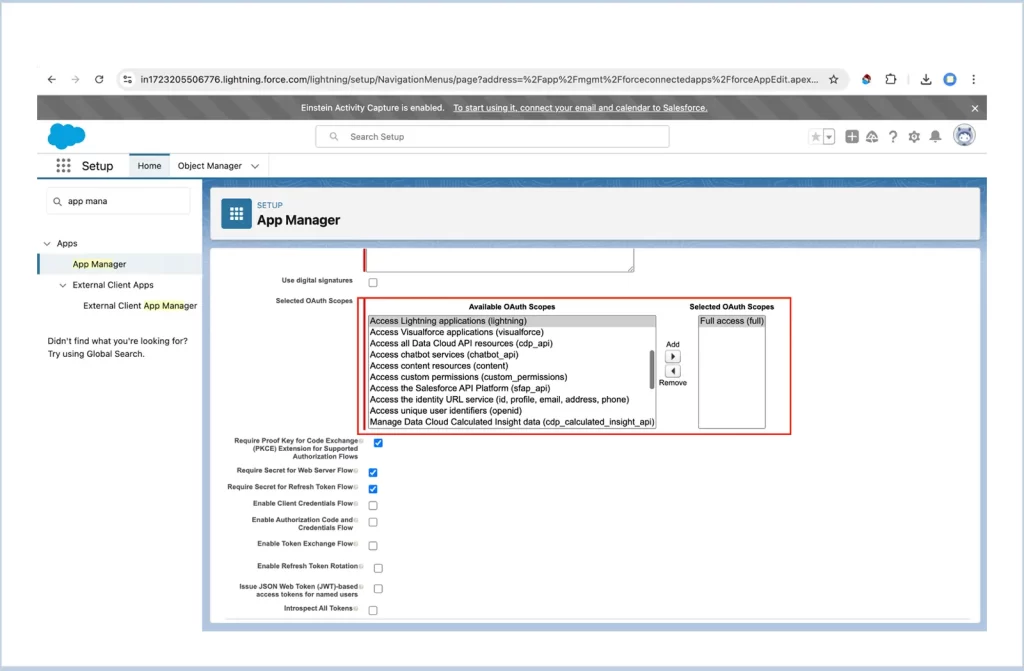The width and height of the screenshot is (1024, 671).
Task: Dismiss the Einstein Activity Capture banner
Action: [974, 108]
